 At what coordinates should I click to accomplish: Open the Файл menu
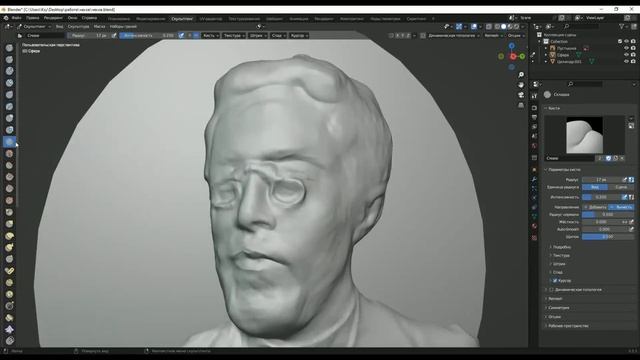tap(17, 18)
